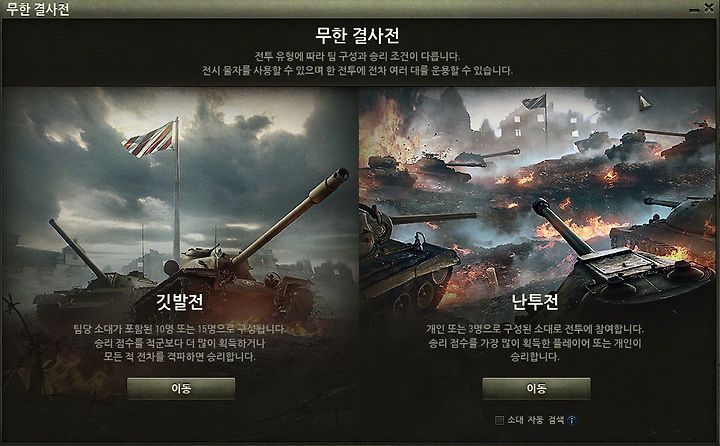Select the 난투전 mode title
The image size is (720, 446).
[535, 302]
